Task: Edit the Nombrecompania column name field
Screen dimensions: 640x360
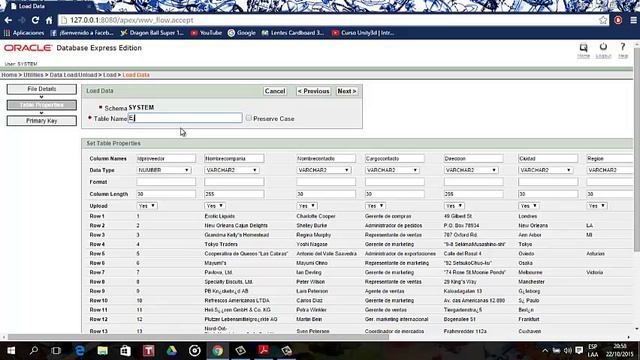Action: 234,158
